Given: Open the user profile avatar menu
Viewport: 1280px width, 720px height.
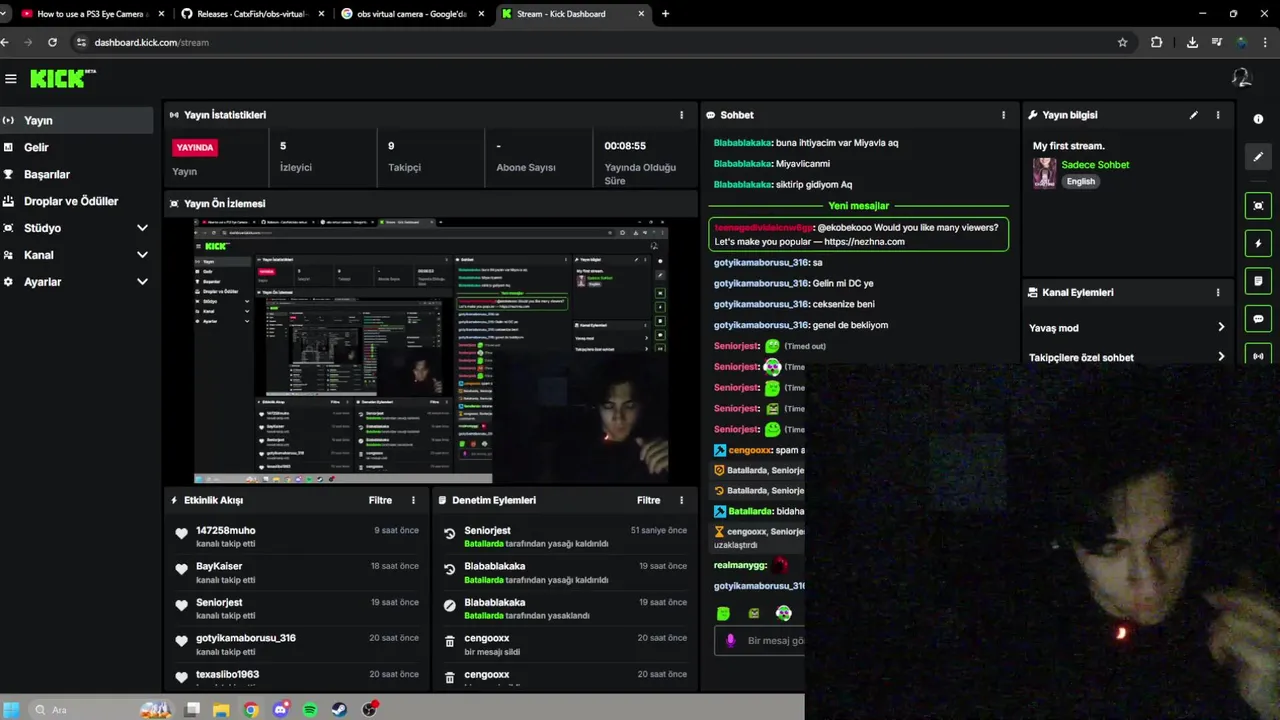Looking at the screenshot, I should coord(1241,78).
